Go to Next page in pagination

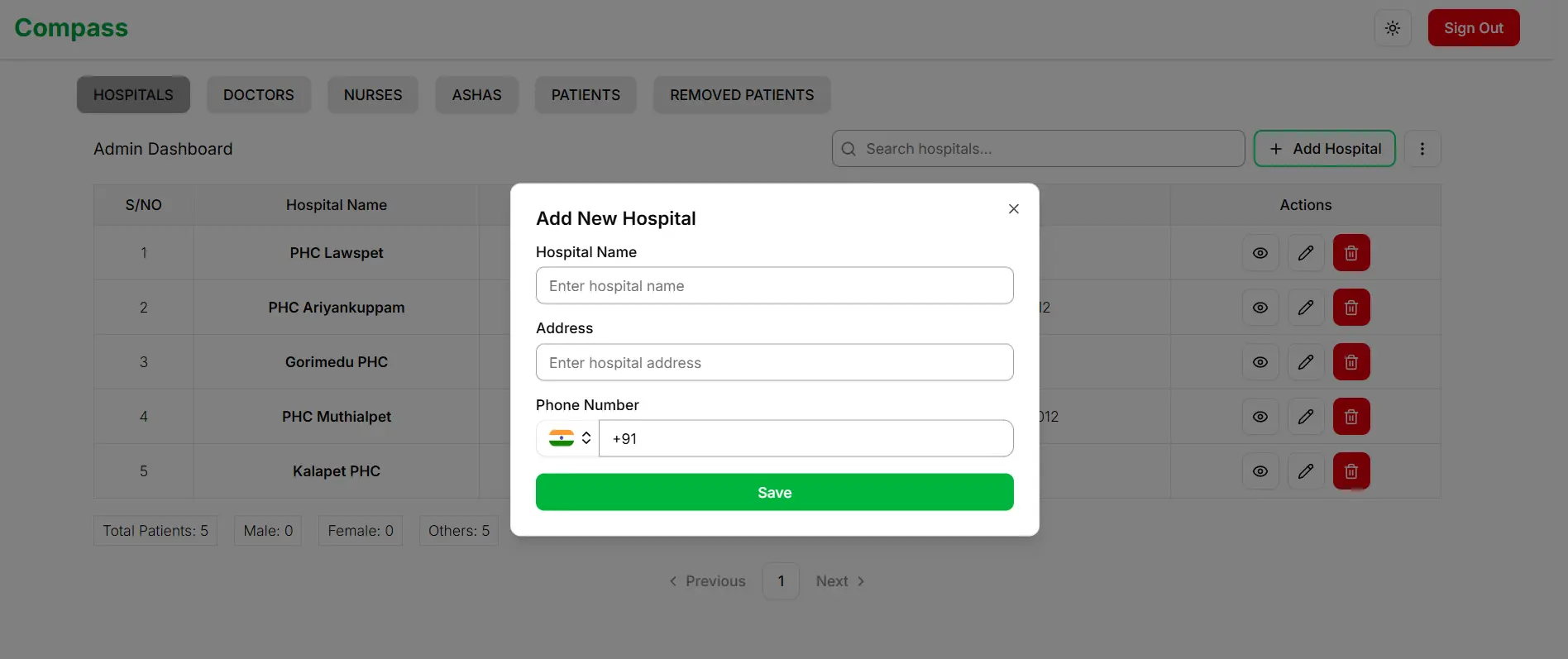[840, 581]
